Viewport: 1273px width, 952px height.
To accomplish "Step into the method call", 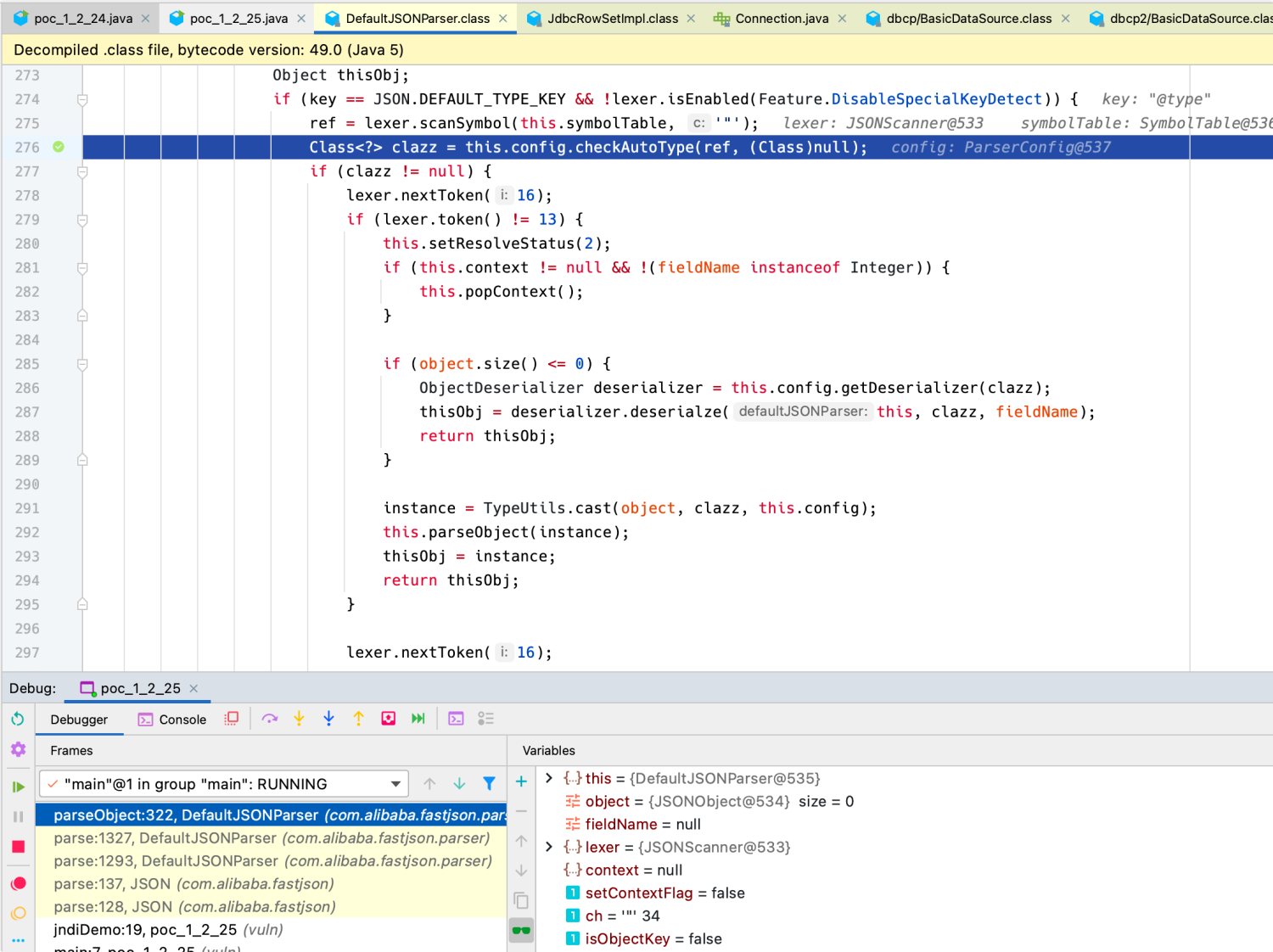I will click(x=299, y=719).
